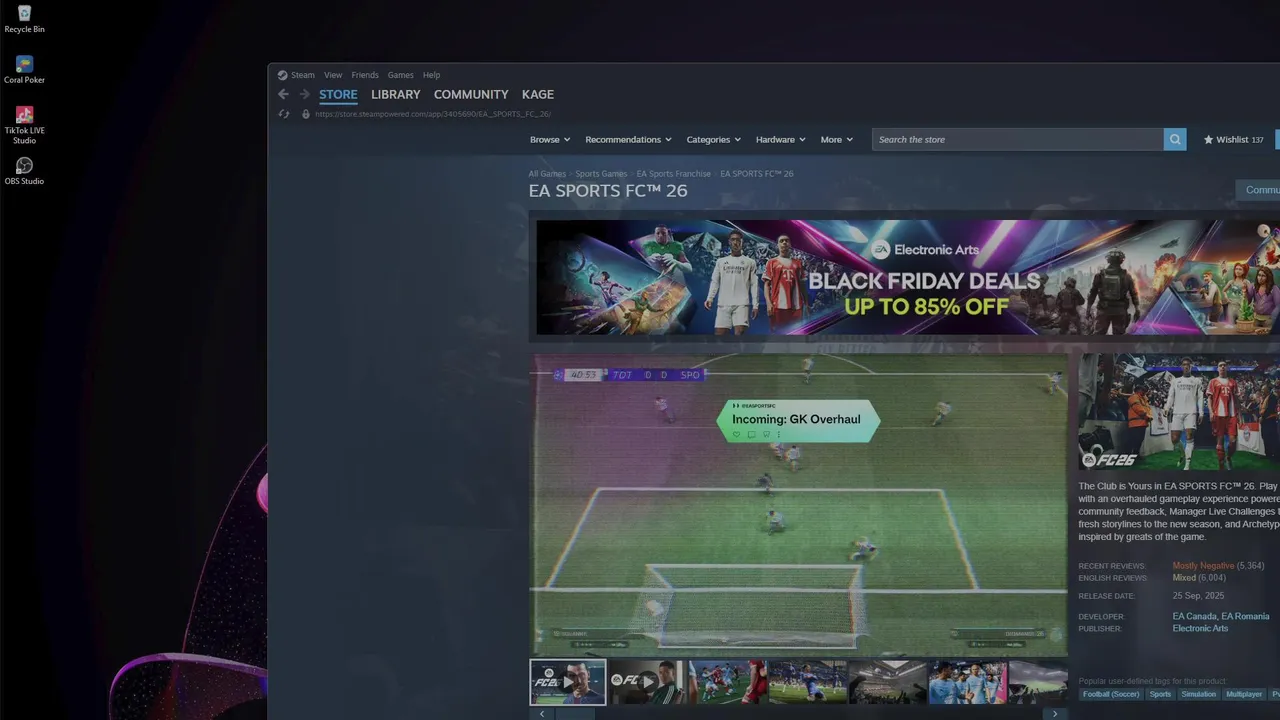This screenshot has width=1280, height=720.
Task: Open the Coral Poker desktop icon
Action: coord(24,70)
